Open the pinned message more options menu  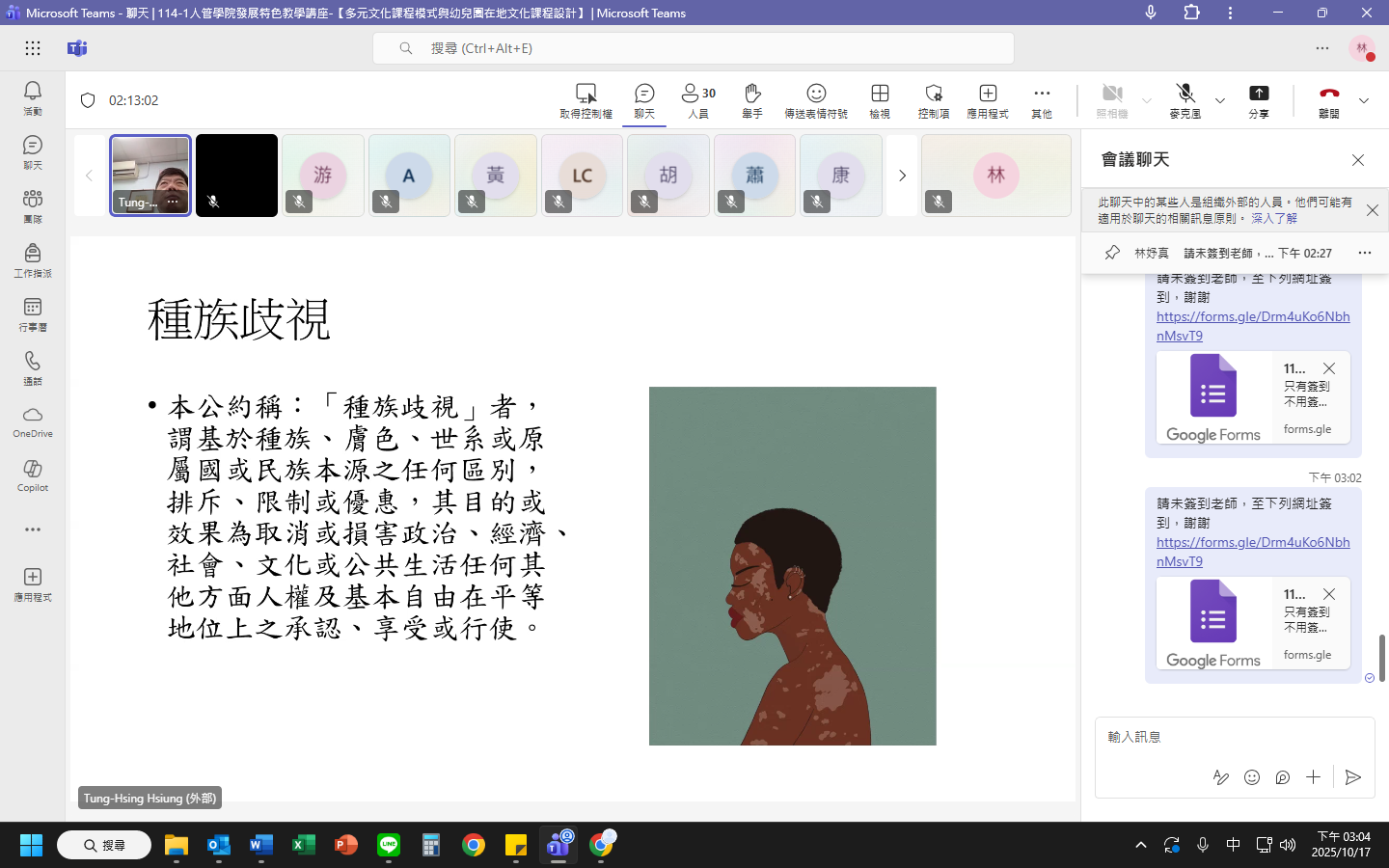[x=1364, y=253]
